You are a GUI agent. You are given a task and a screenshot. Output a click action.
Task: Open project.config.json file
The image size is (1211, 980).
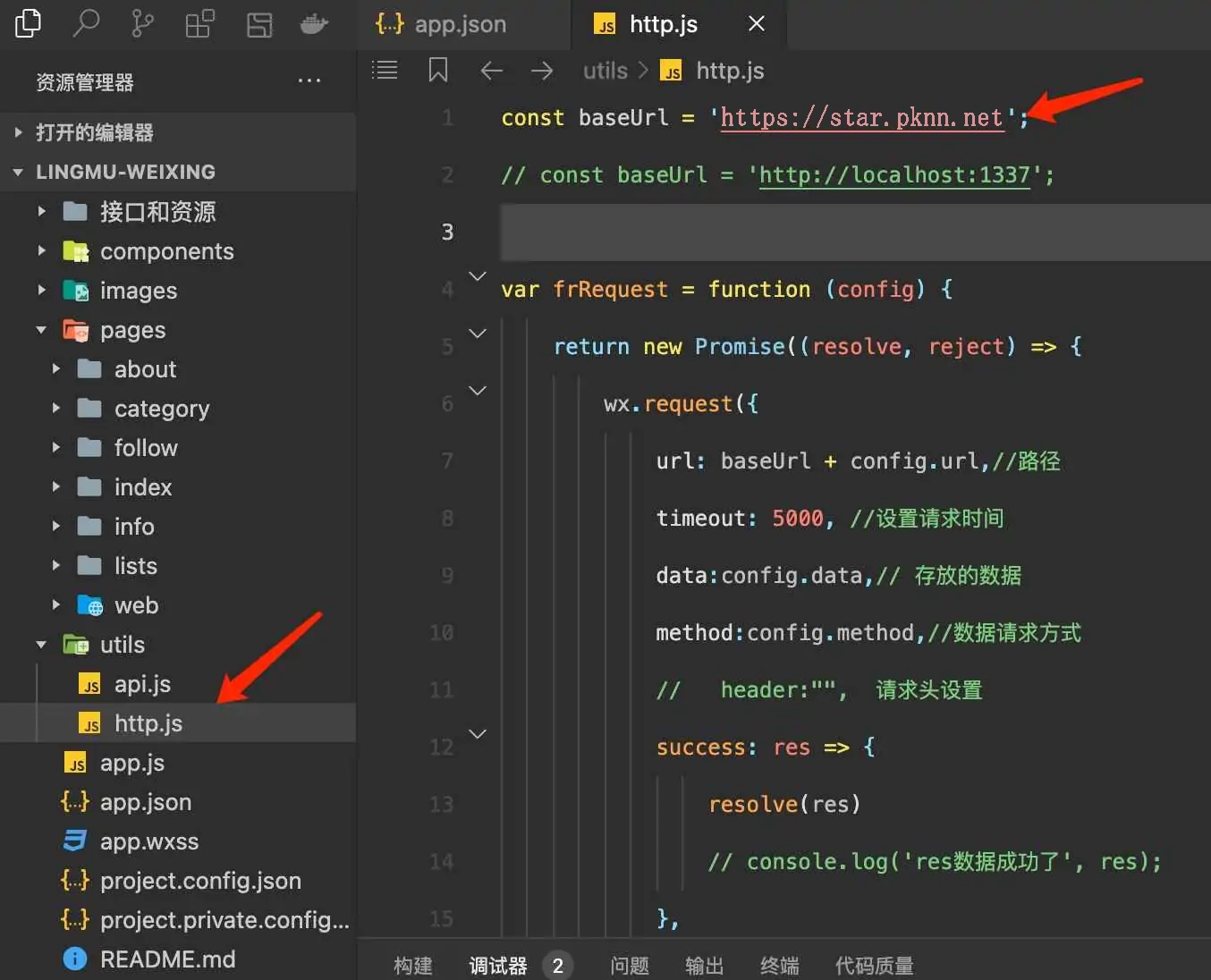coord(178,881)
